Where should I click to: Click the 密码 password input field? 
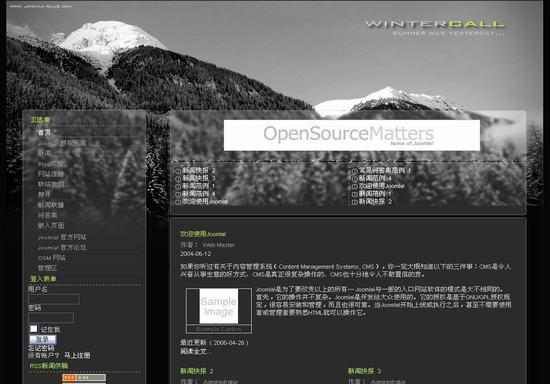(51, 318)
